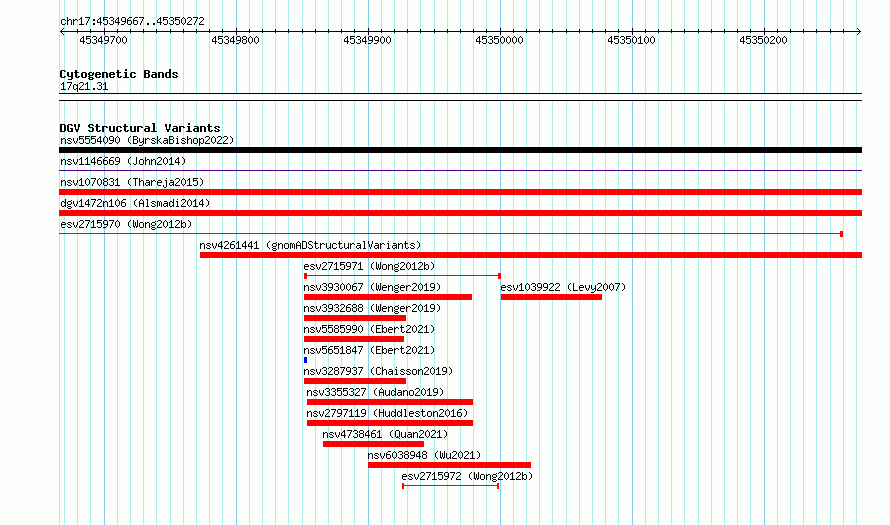Open the nsv4738461 (Quan2021) label
Viewport: 890px width, 525px height.
pos(385,434)
